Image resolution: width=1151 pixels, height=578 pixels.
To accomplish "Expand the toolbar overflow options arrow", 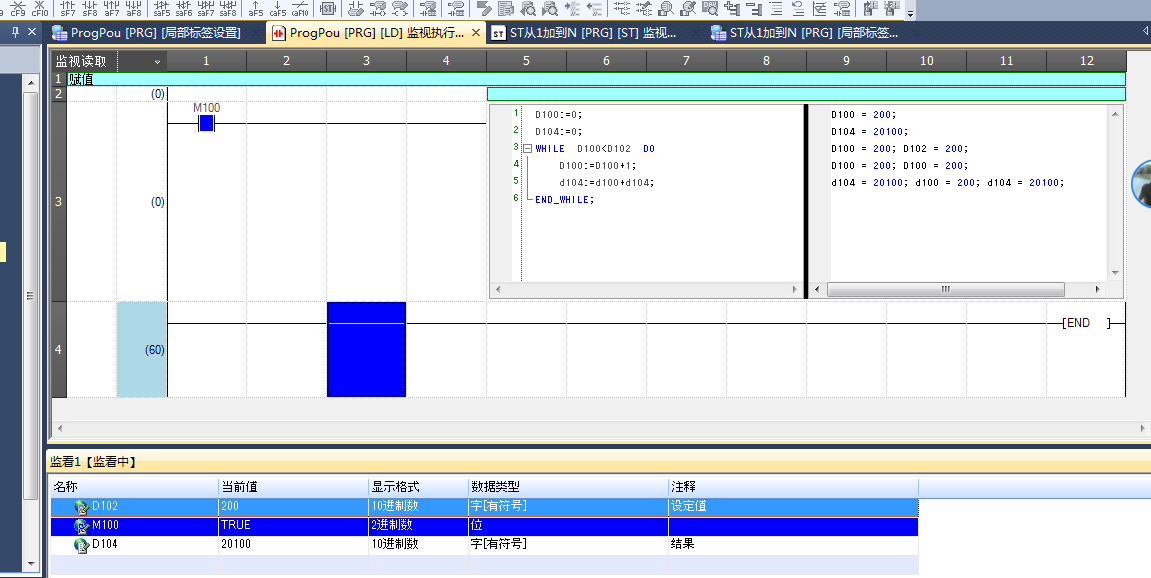I will coord(911,13).
